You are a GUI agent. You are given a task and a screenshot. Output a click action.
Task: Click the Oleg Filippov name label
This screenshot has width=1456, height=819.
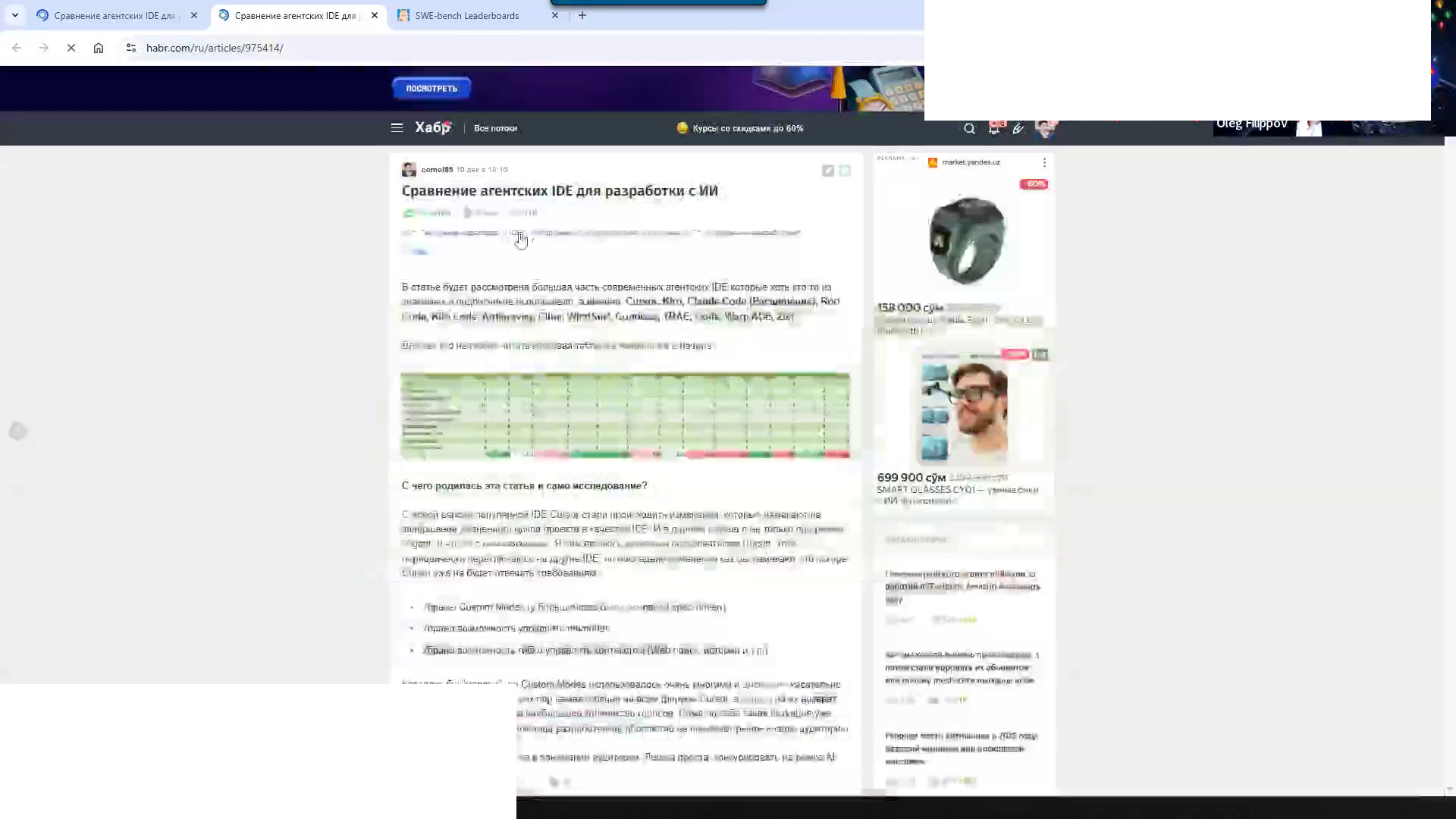(1252, 124)
